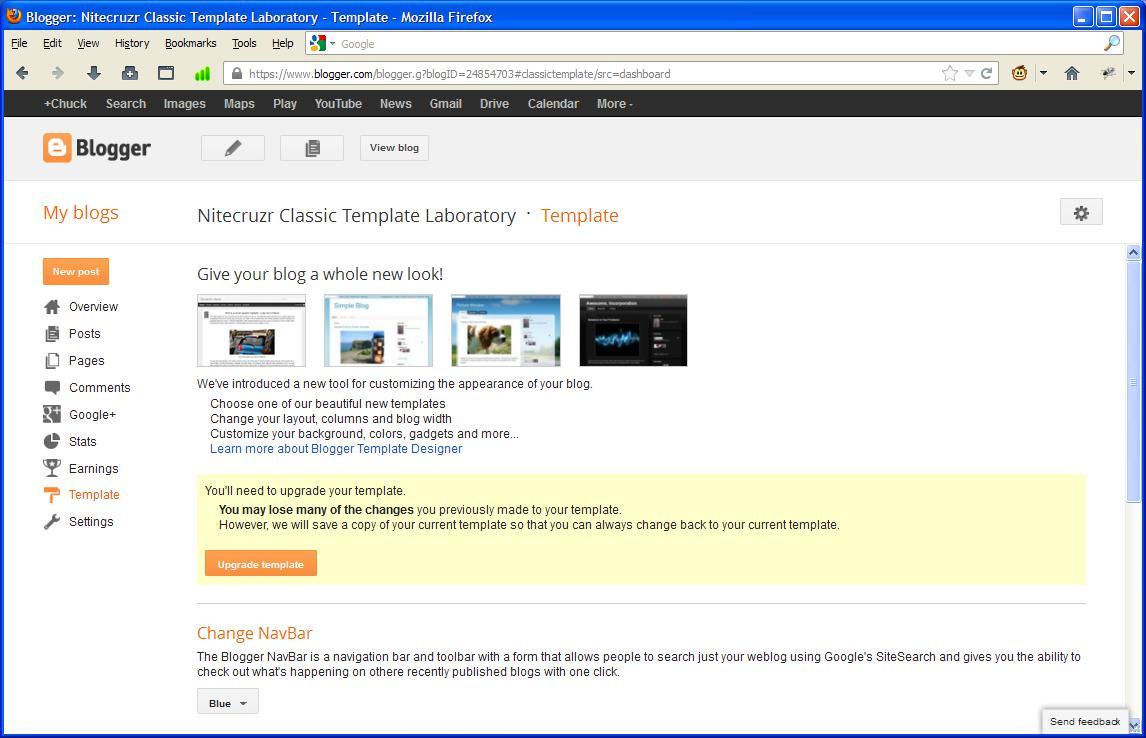Click the Upgrade template button
The image size is (1146, 738).
[x=261, y=563]
